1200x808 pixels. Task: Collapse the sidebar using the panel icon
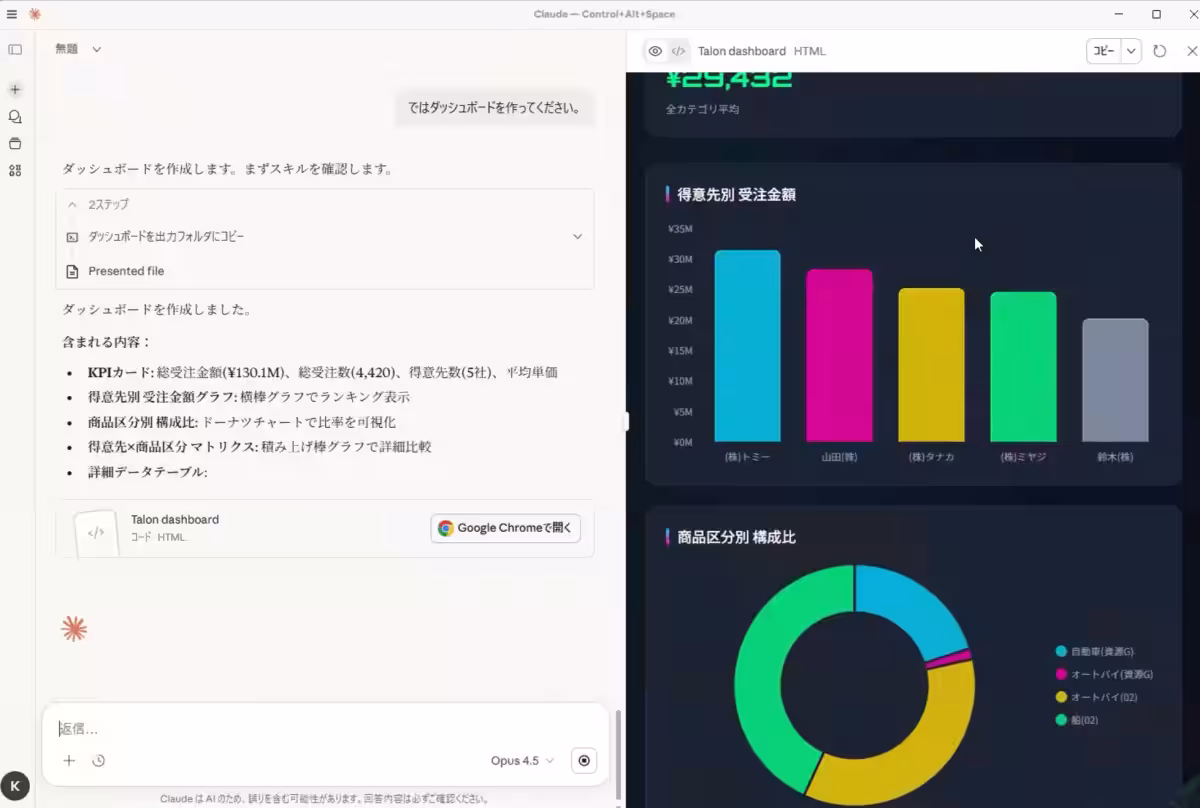tap(15, 49)
